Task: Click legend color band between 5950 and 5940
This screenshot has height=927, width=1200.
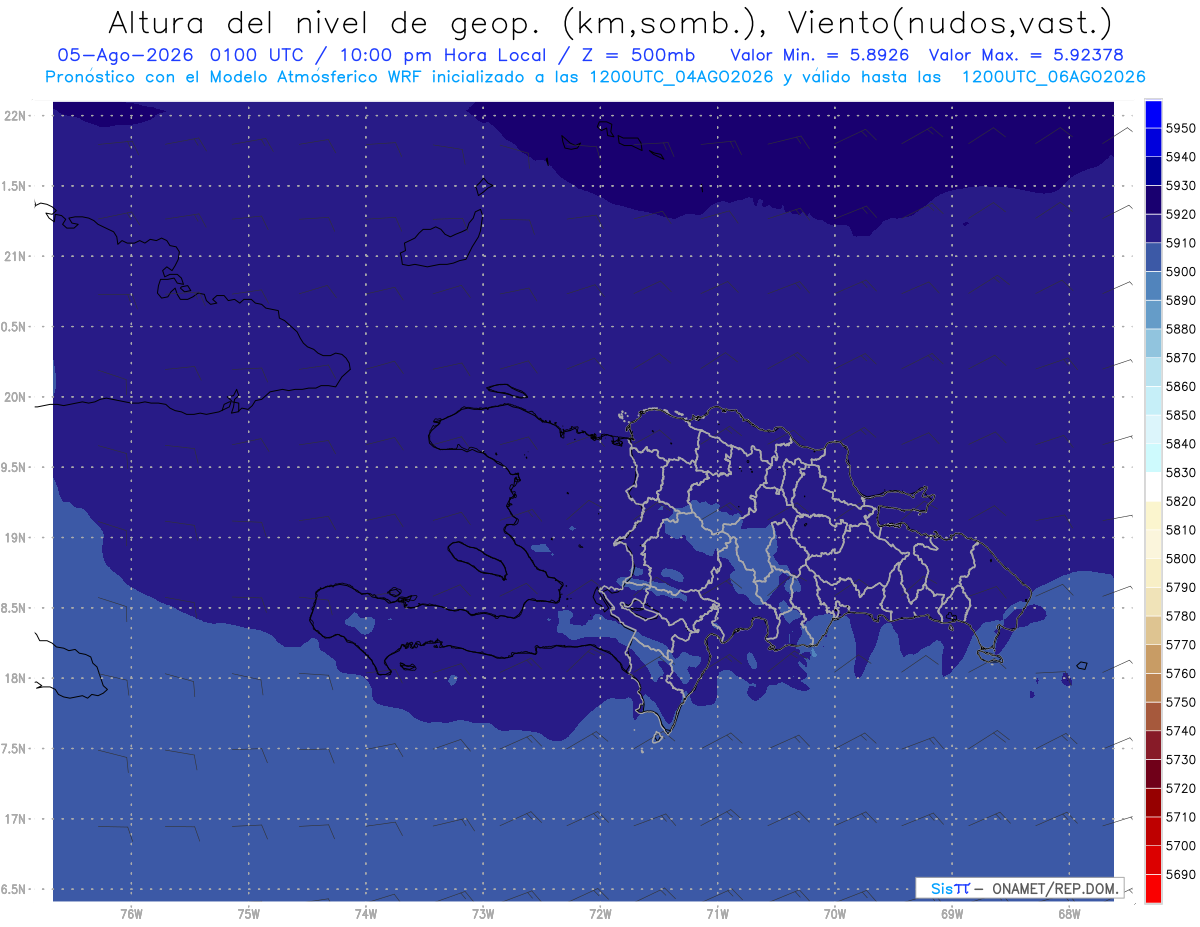Action: tap(1152, 142)
